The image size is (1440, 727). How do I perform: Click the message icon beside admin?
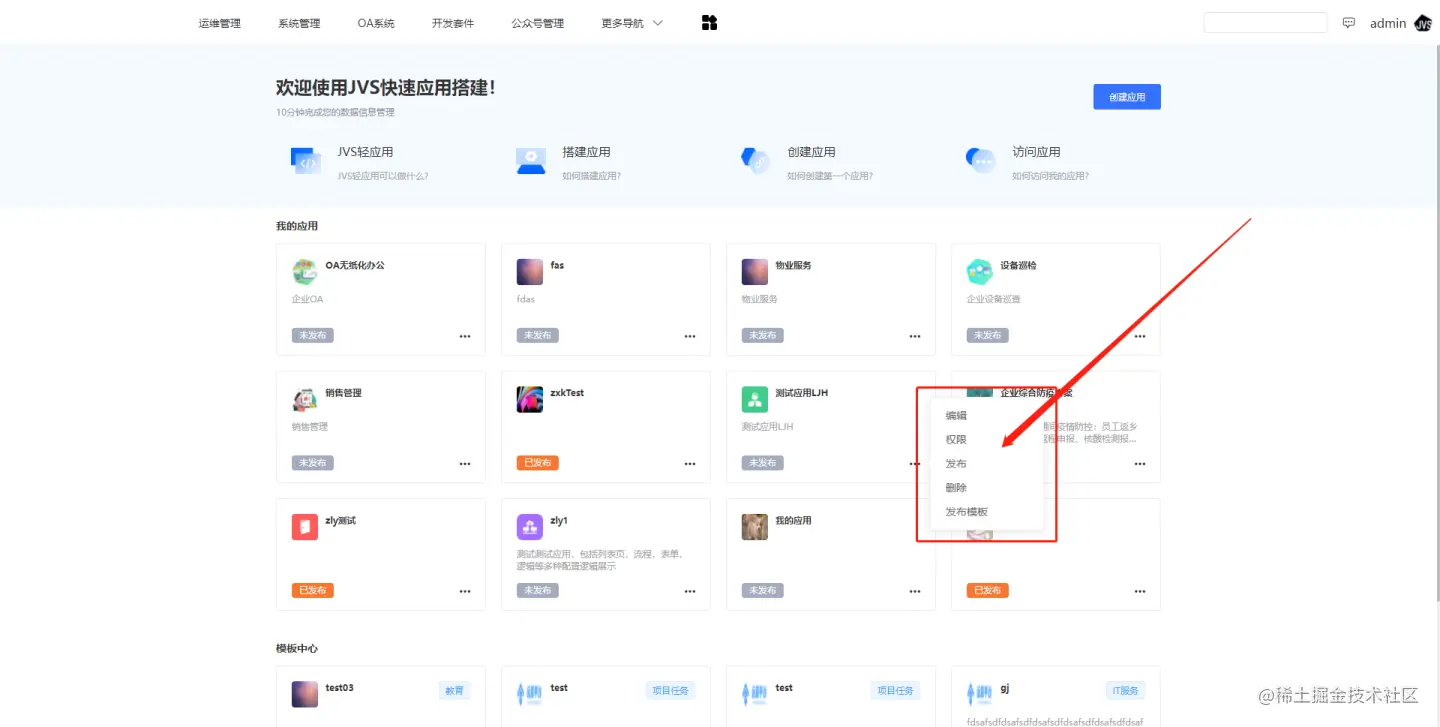point(1349,23)
